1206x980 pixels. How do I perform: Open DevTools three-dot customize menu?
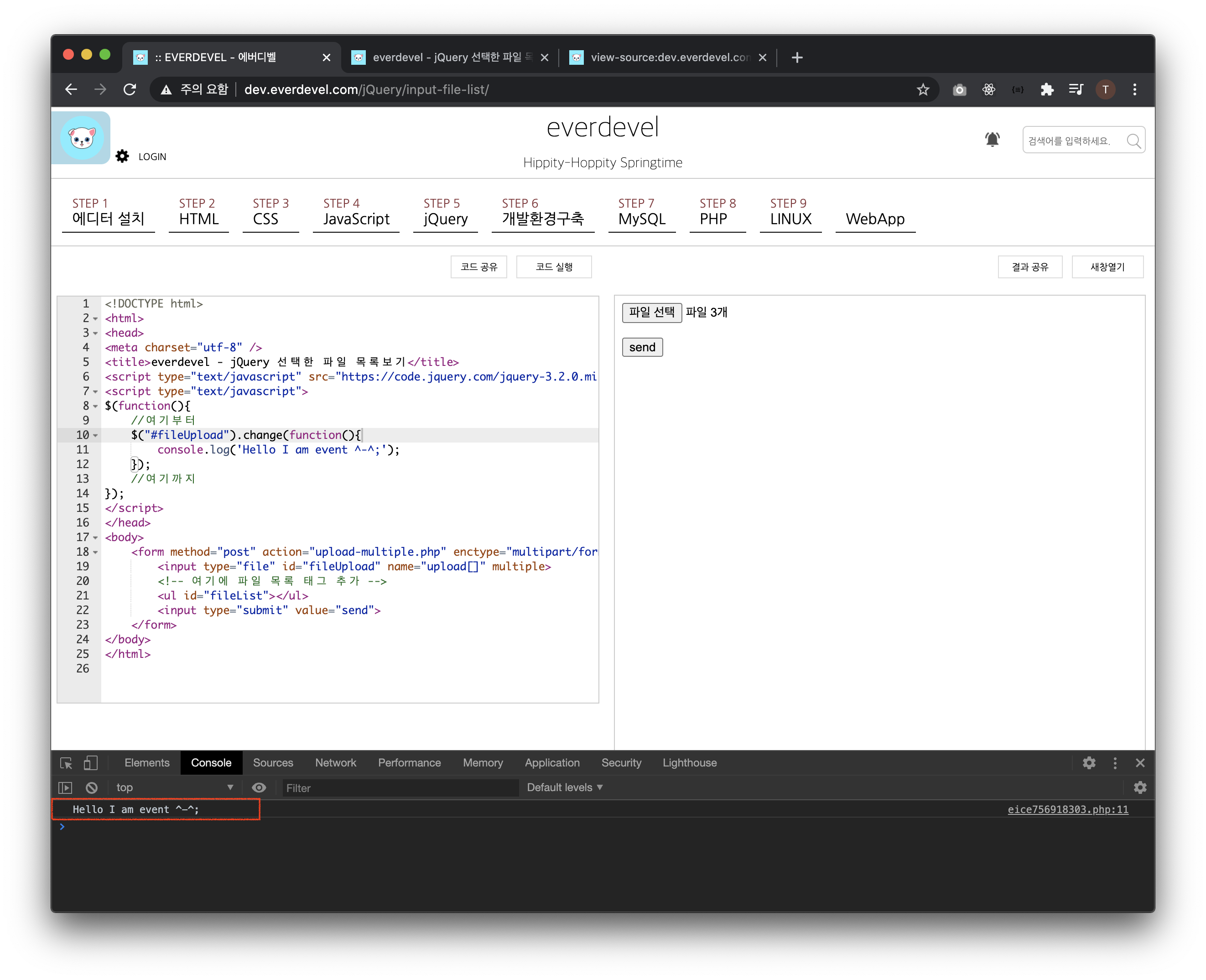1115,763
